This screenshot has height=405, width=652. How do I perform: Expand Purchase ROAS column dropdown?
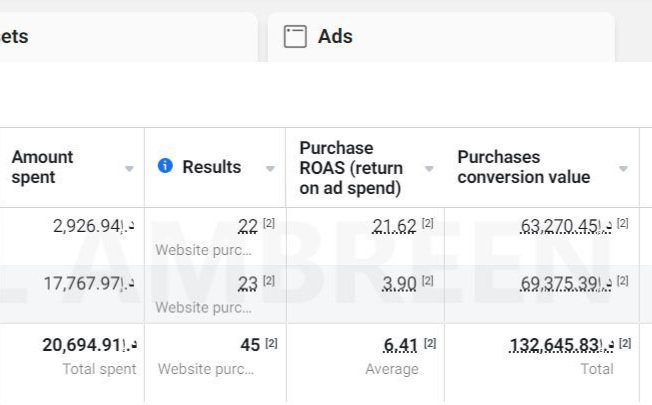coord(429,169)
